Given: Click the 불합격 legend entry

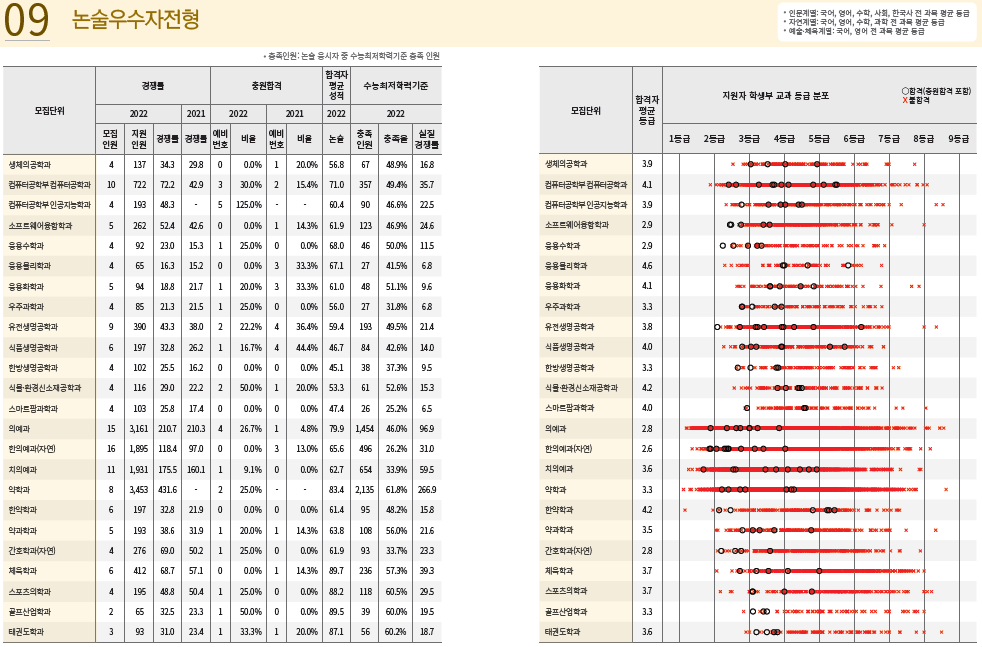Looking at the screenshot, I should tap(916, 100).
